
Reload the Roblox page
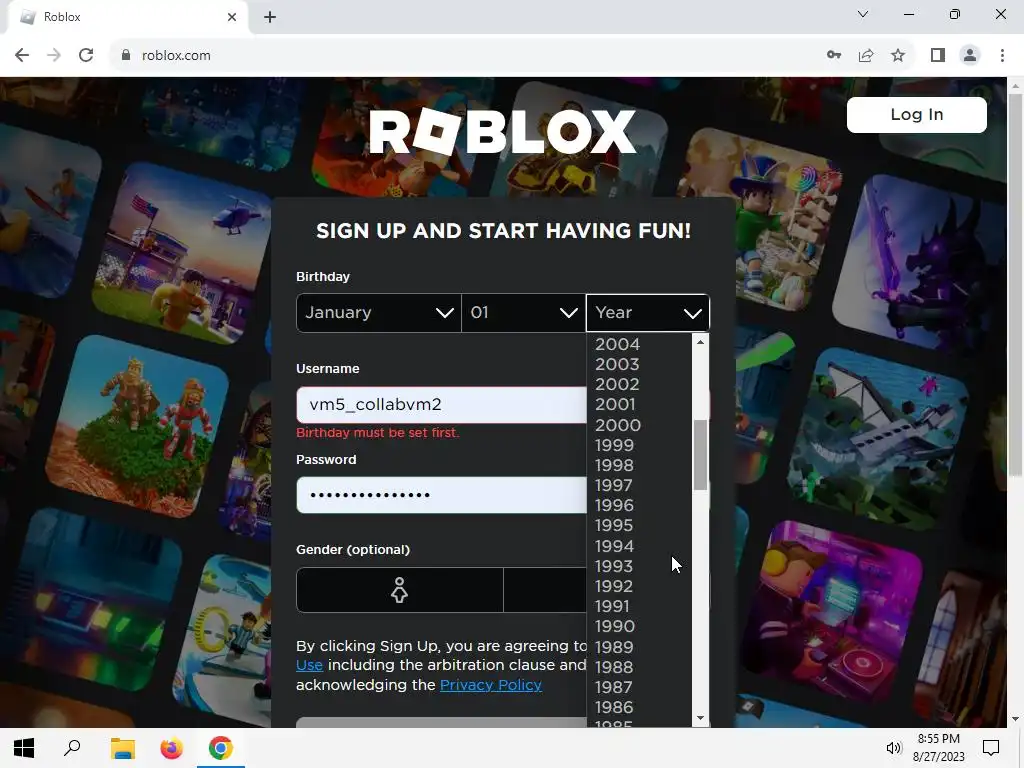pyautogui.click(x=86, y=56)
